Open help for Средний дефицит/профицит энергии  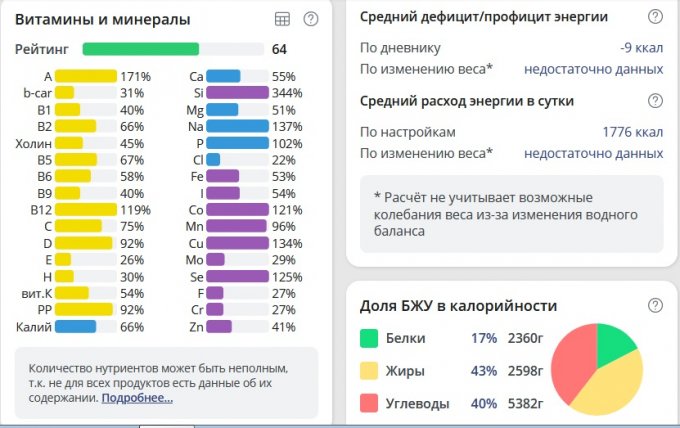[655, 17]
